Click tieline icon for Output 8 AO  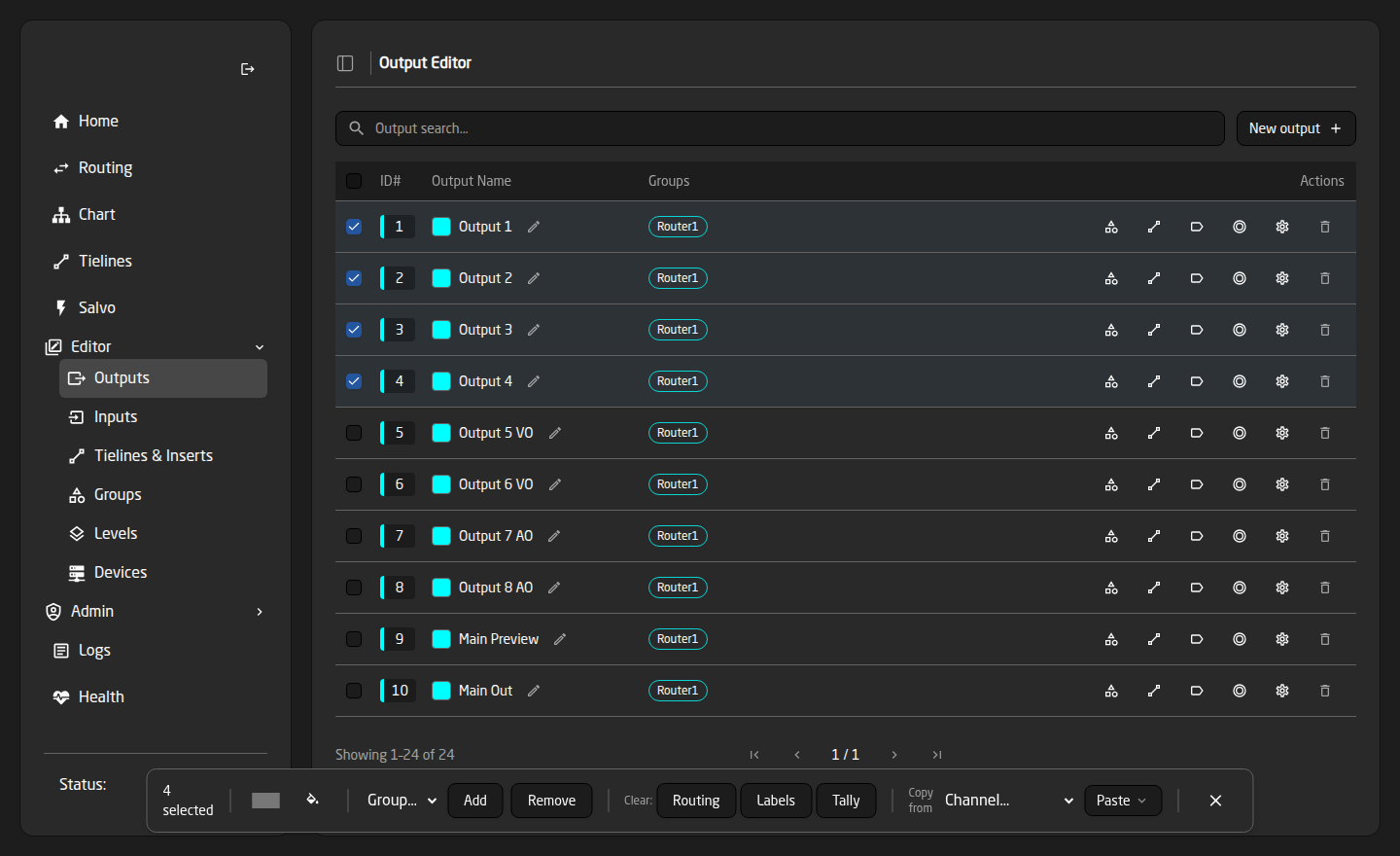[1154, 588]
